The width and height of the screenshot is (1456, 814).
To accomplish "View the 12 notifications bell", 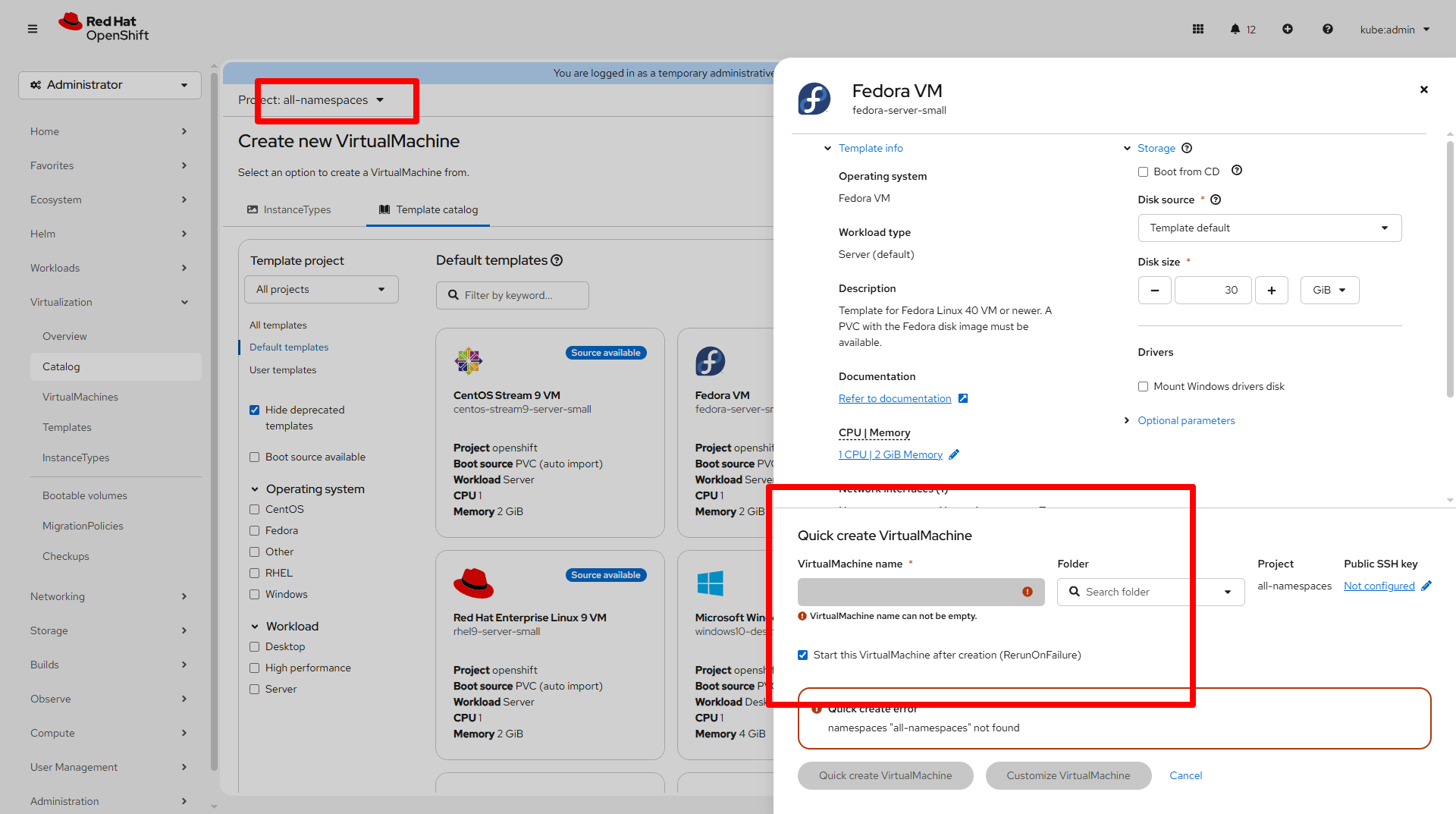I will (x=1243, y=29).
